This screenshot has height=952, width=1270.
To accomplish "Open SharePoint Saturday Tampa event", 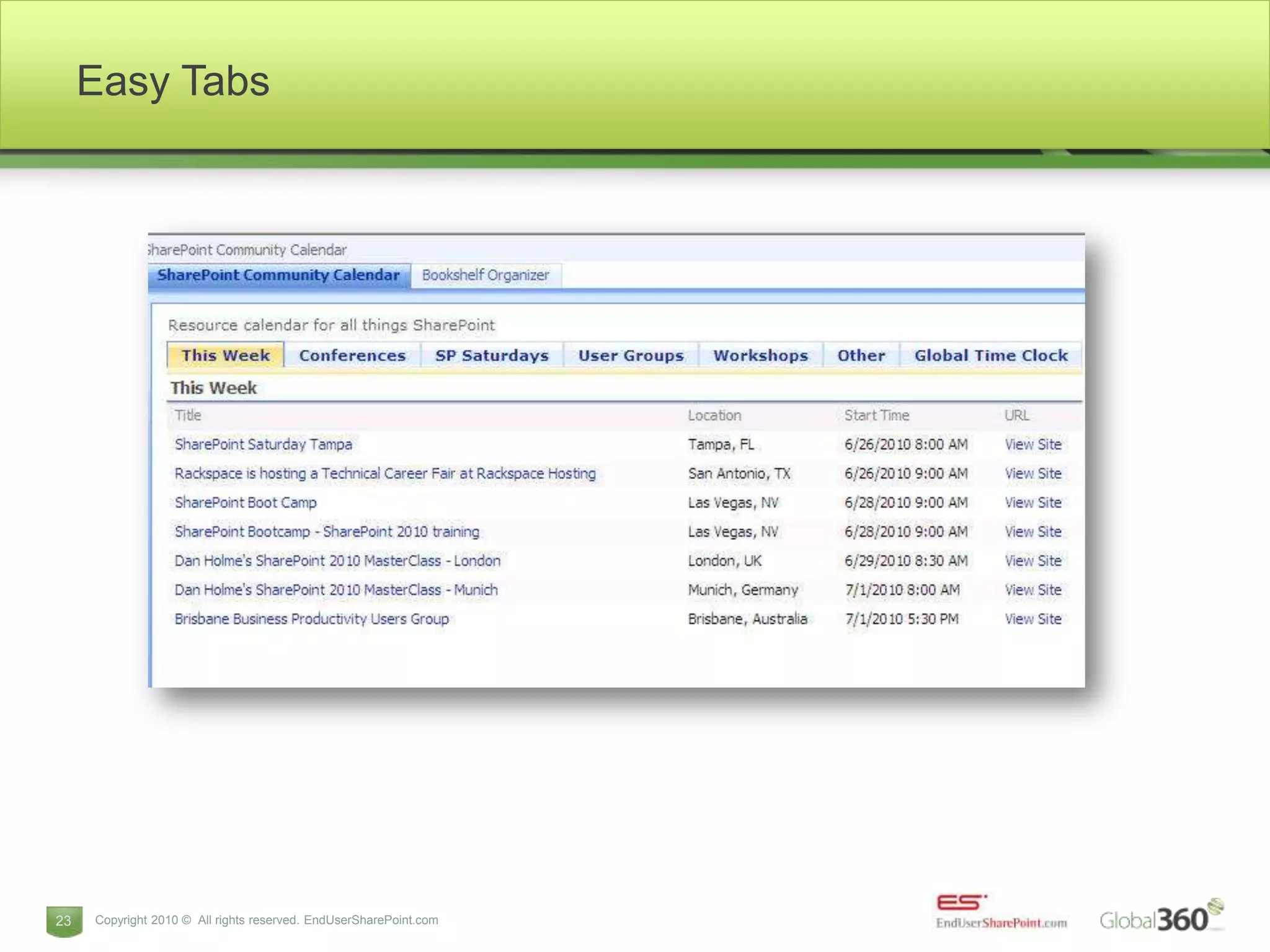I will click(263, 444).
